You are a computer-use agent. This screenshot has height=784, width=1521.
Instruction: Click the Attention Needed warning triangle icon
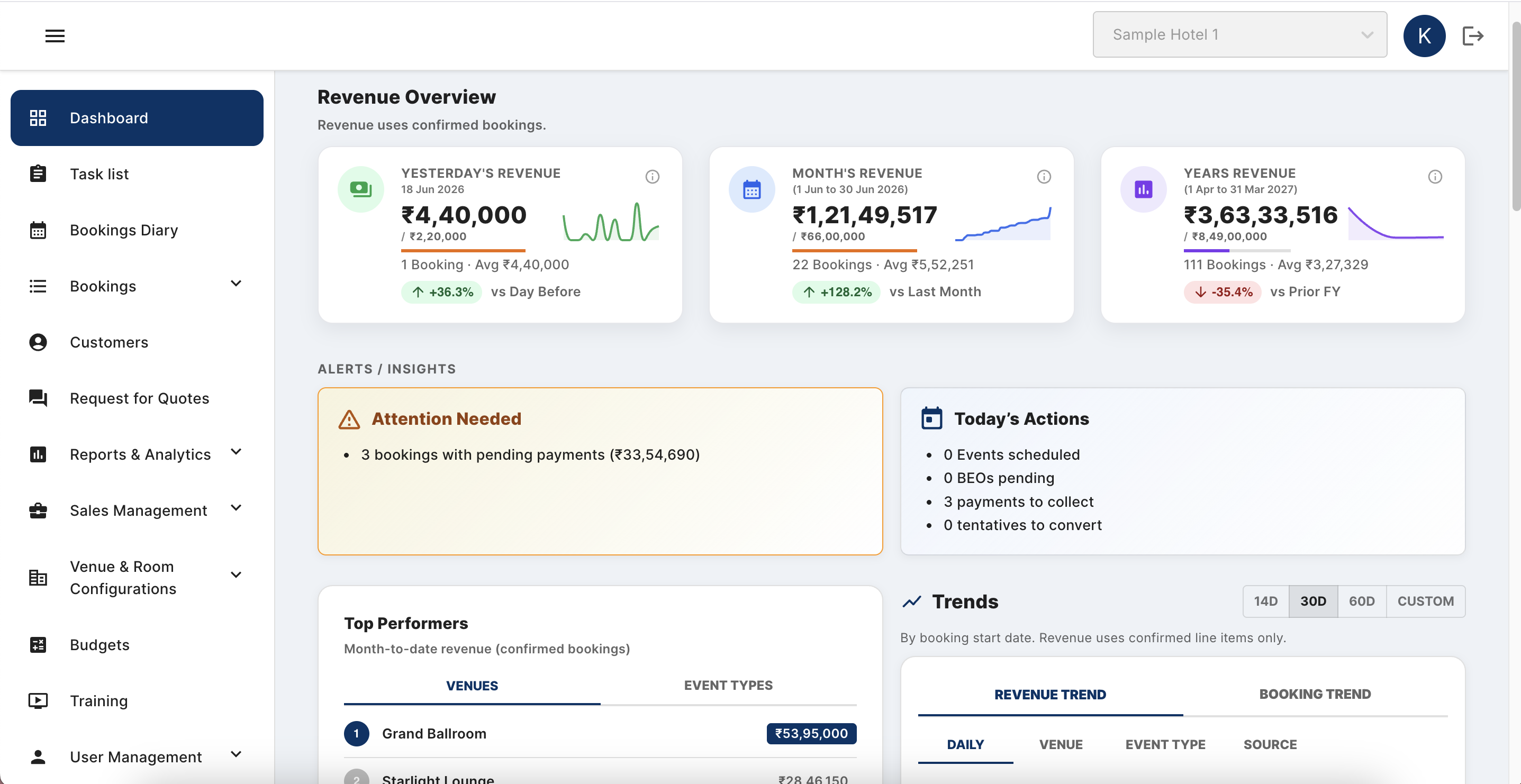[349, 419]
